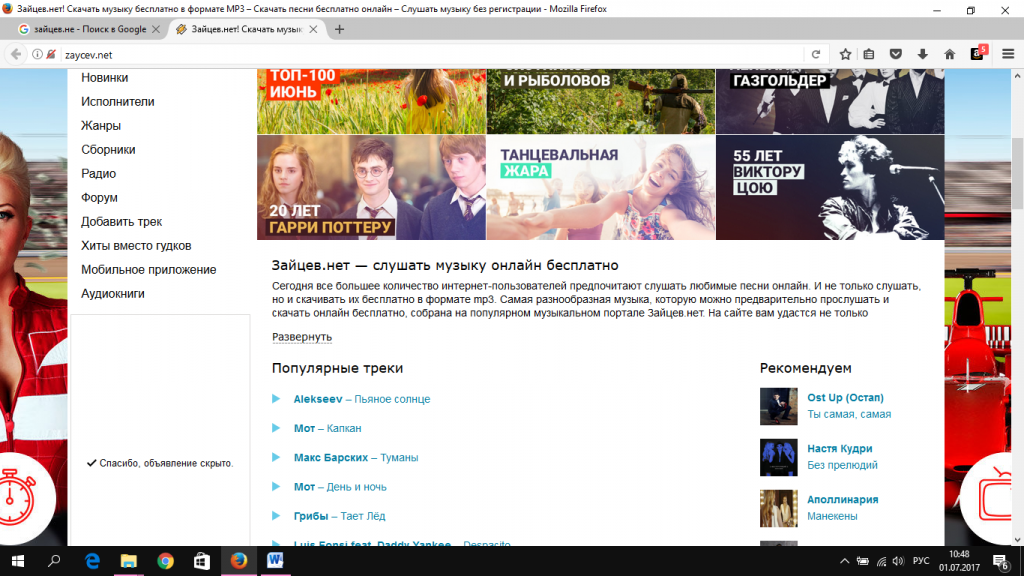Open the Firefox hamburger menu
This screenshot has width=1024, height=576.
pyautogui.click(x=1007, y=54)
